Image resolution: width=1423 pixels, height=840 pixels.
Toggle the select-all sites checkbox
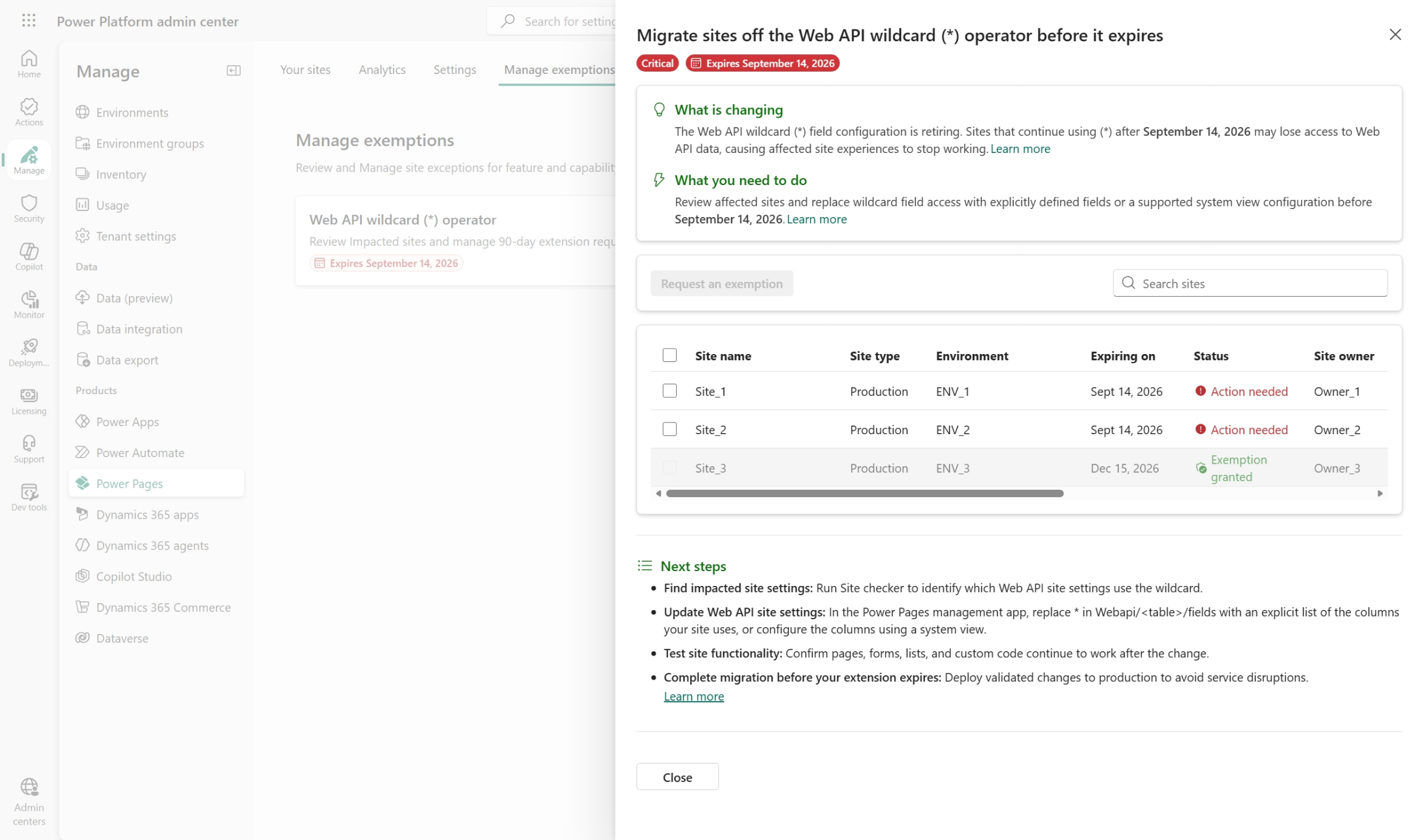pos(669,355)
